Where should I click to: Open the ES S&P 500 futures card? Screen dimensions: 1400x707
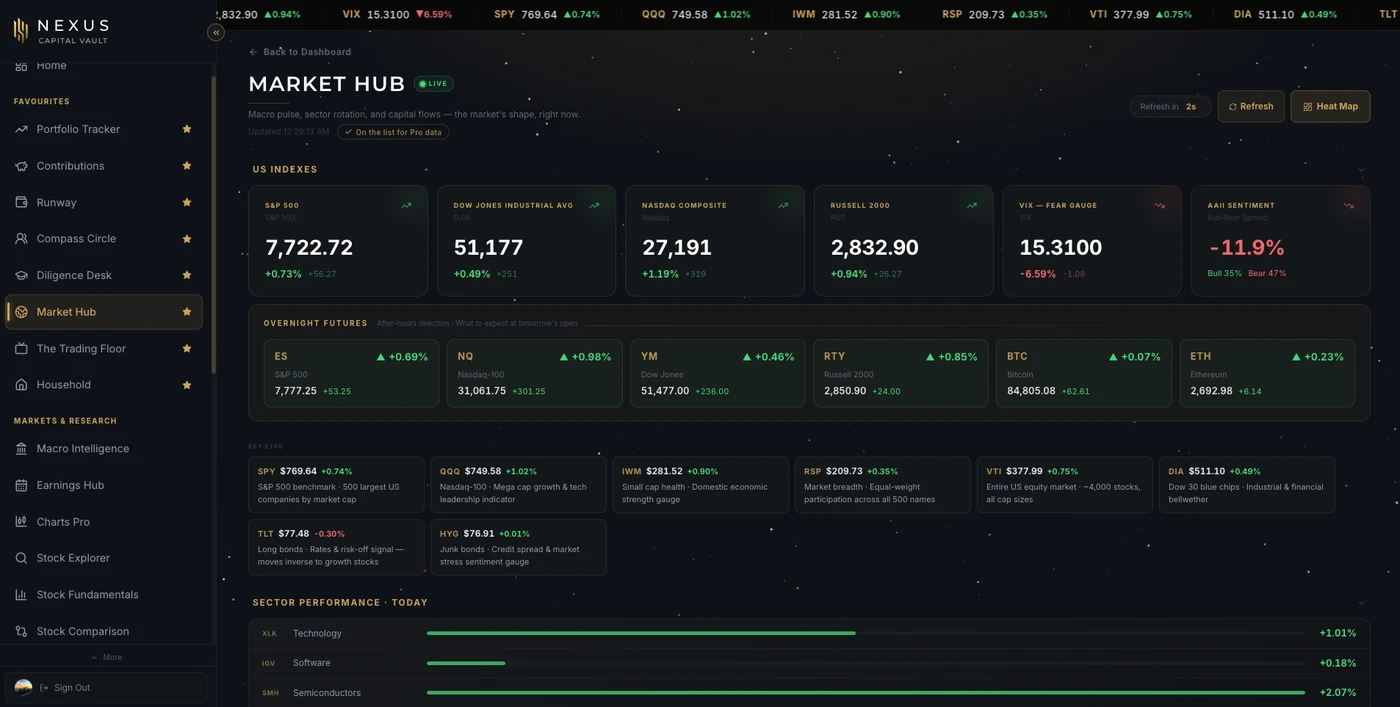click(x=351, y=373)
